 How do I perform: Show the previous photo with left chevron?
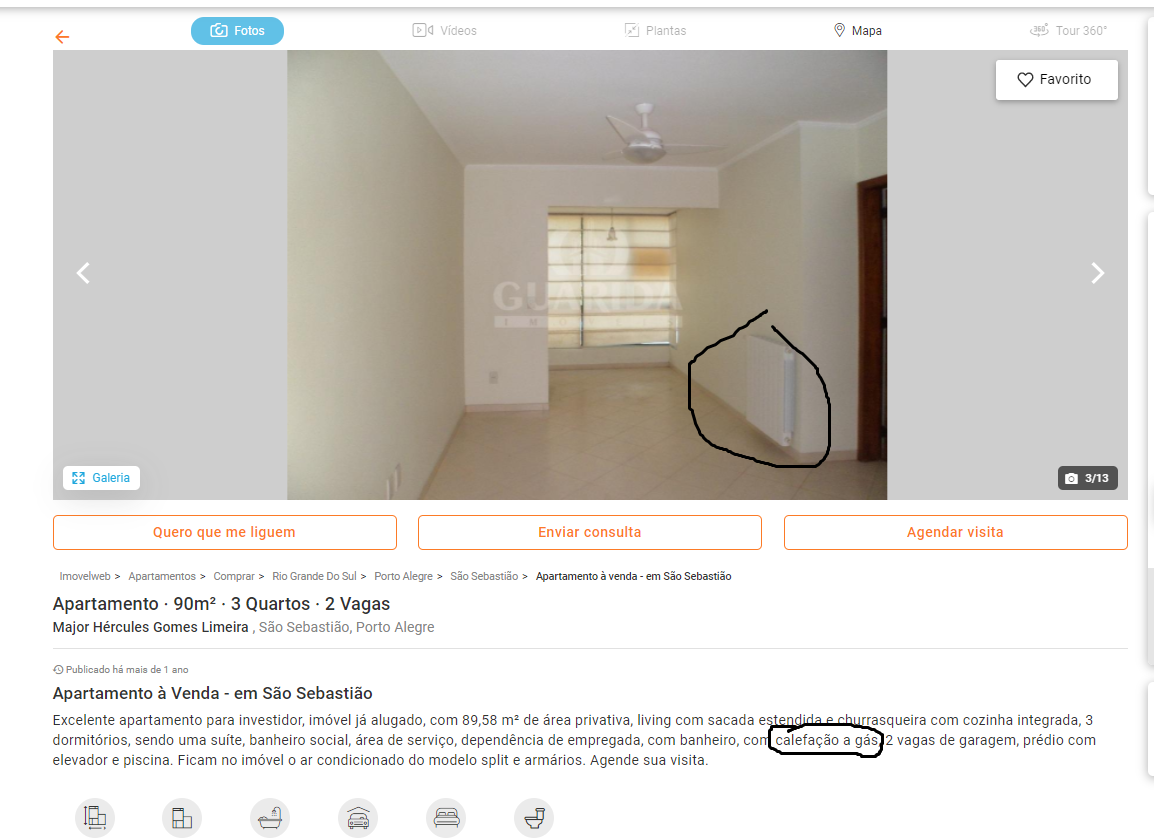pyautogui.click(x=83, y=273)
